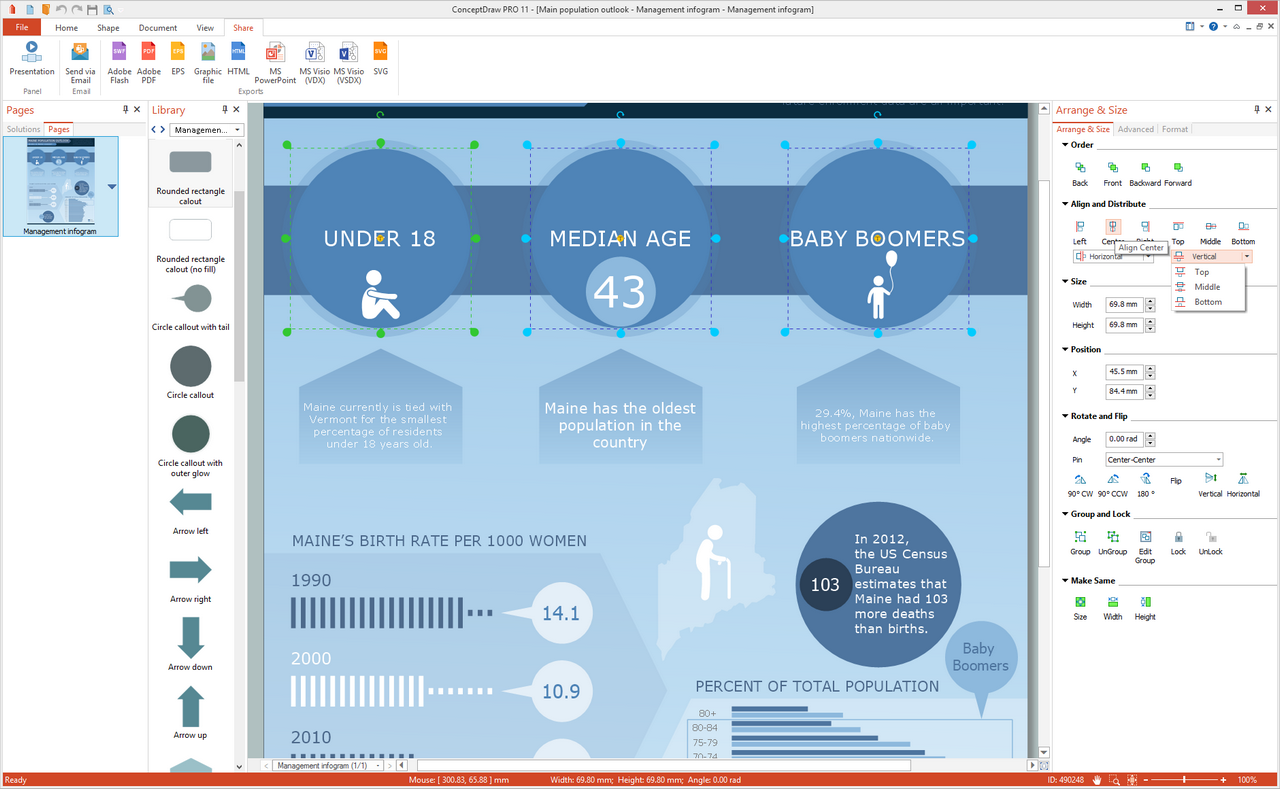1280x789 pixels.
Task: Open the File menu
Action: (x=21, y=28)
